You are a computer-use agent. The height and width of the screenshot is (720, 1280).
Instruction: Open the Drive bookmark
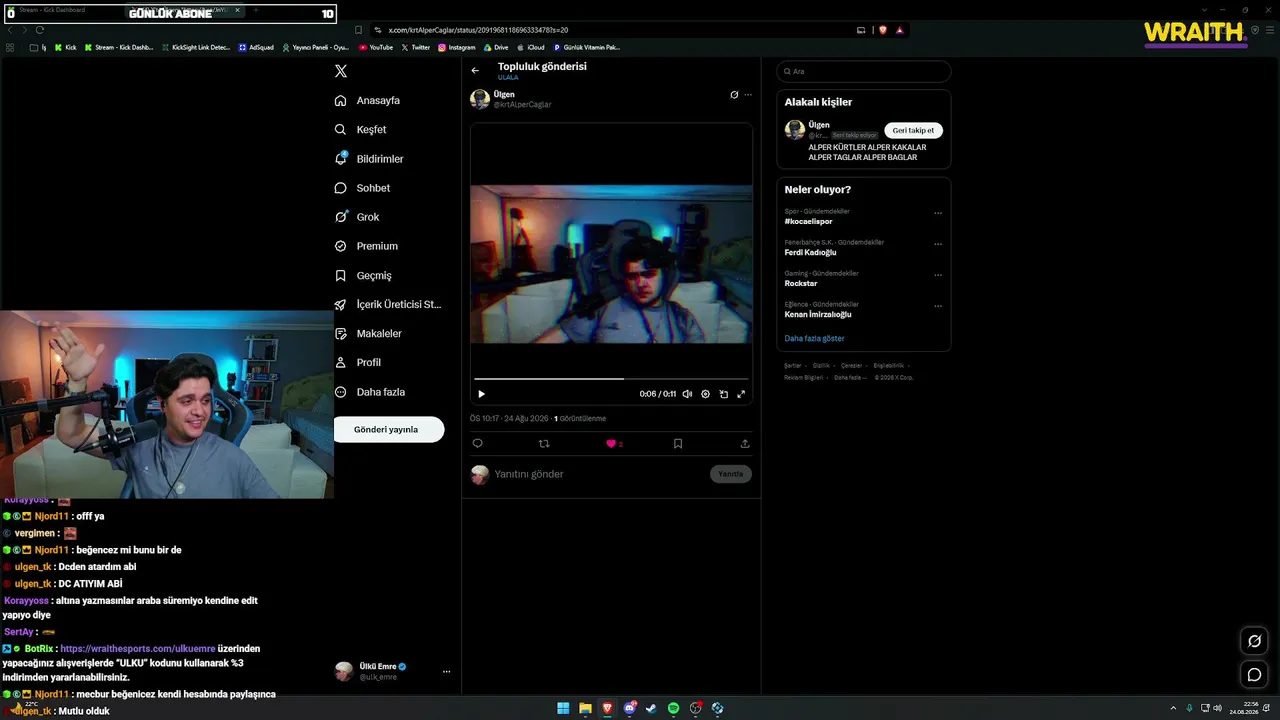click(x=496, y=47)
